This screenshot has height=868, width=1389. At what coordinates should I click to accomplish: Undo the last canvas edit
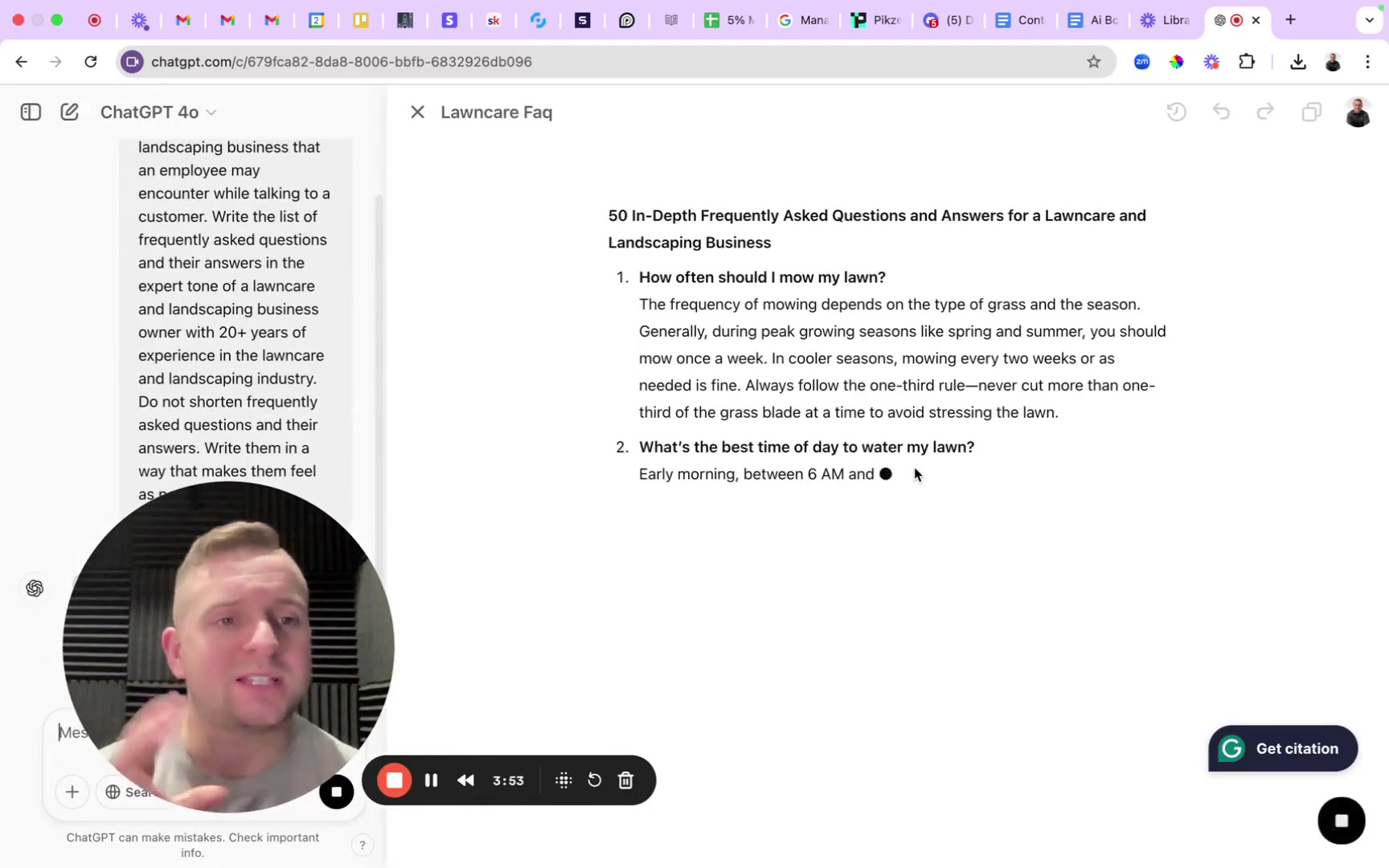pos(1222,112)
